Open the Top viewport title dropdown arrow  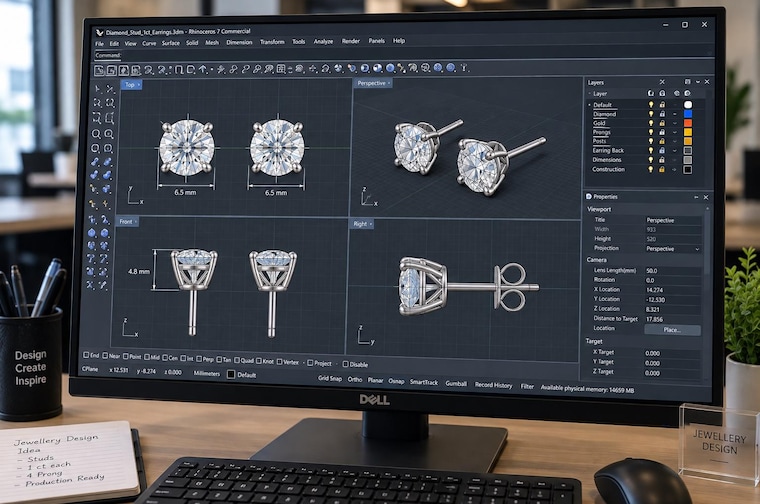[x=139, y=84]
